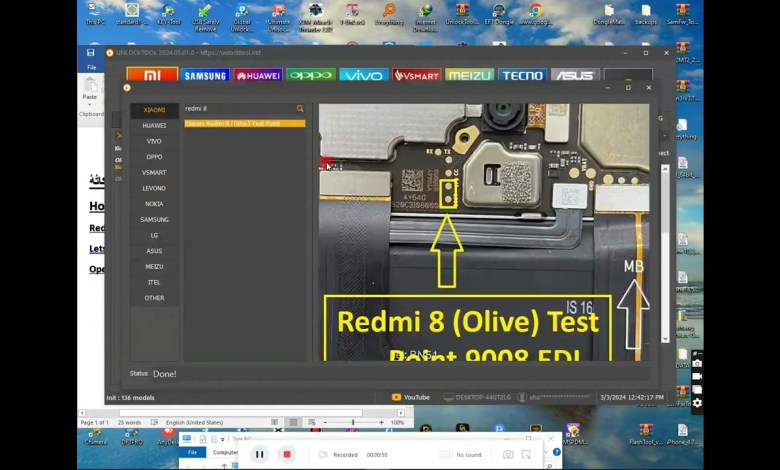Select XIAOMI in the brand list
This screenshot has height=470, width=780.
pyautogui.click(x=154, y=110)
